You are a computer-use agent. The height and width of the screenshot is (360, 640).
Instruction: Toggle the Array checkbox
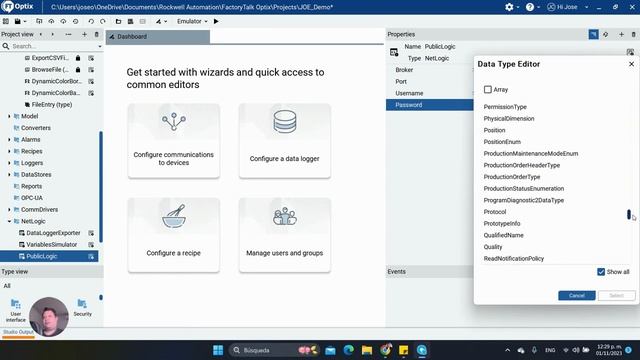488,89
